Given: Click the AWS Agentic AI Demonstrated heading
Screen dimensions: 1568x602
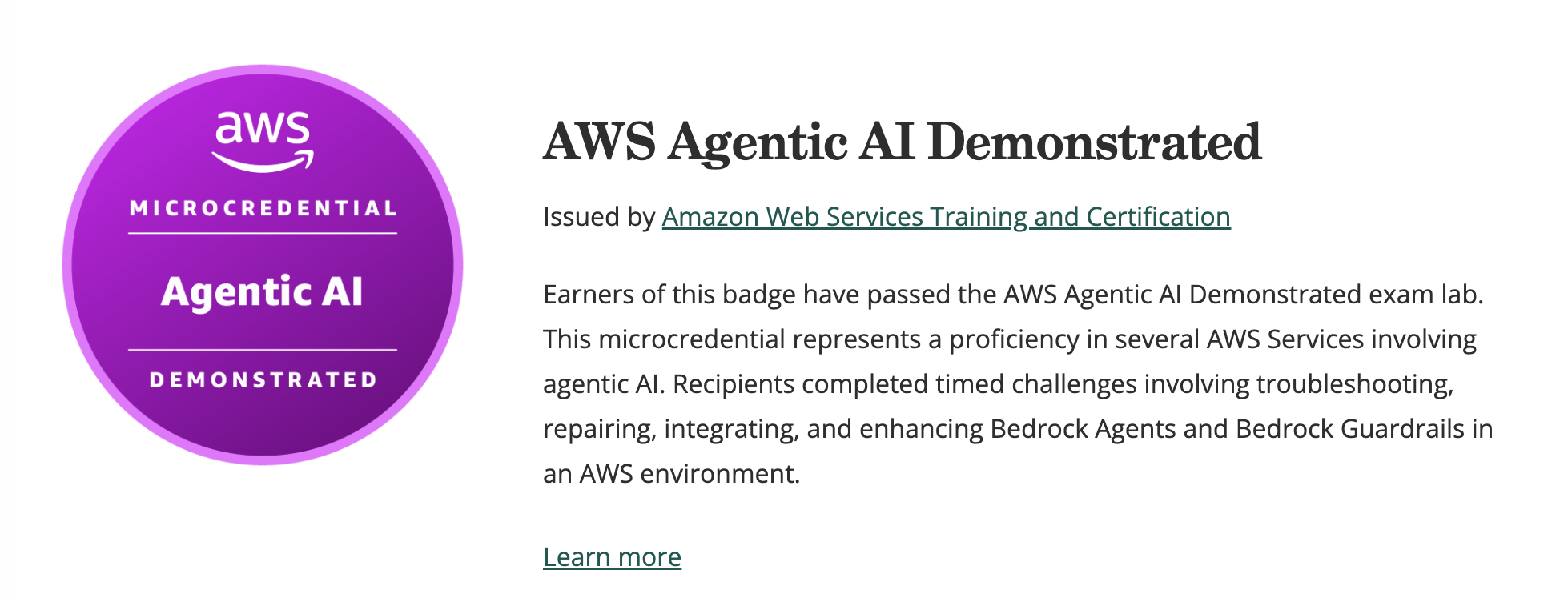Looking at the screenshot, I should [x=902, y=142].
